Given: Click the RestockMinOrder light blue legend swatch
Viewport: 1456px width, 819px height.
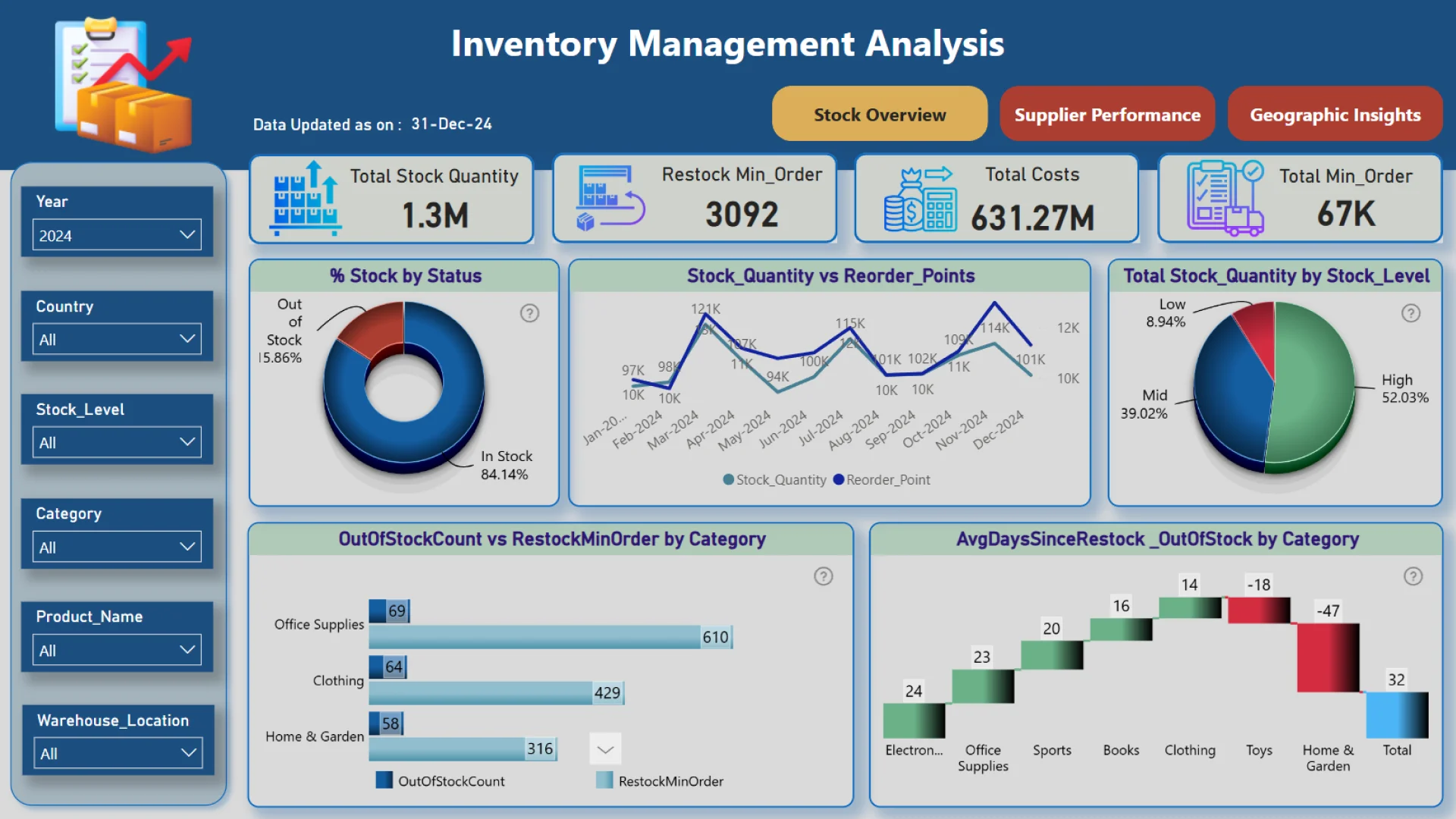Looking at the screenshot, I should point(604,780).
